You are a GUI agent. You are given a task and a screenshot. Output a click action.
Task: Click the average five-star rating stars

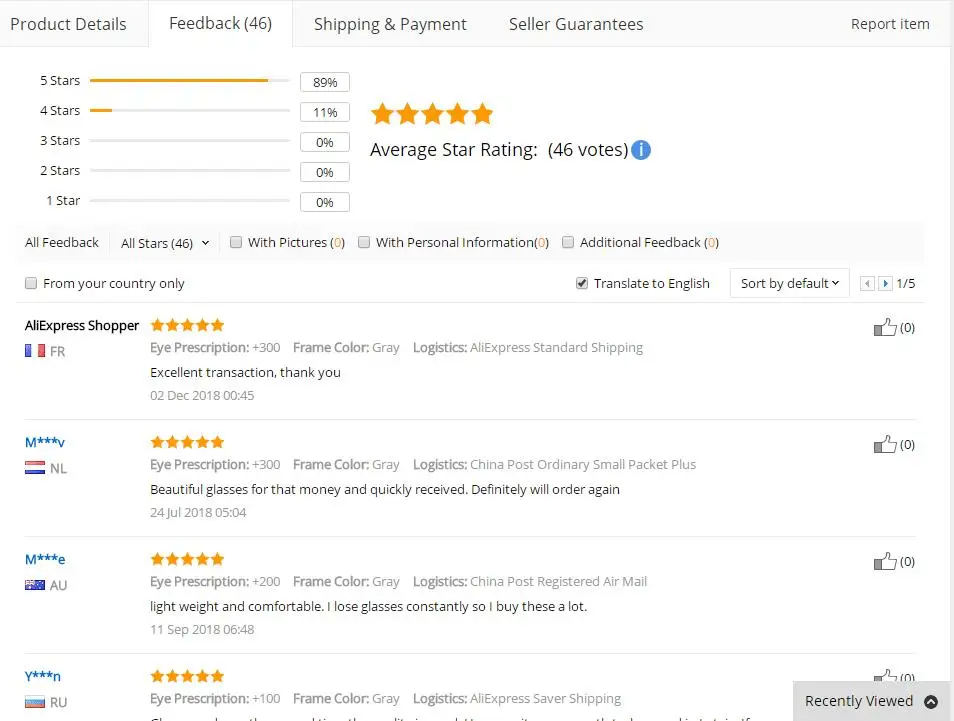coord(432,114)
